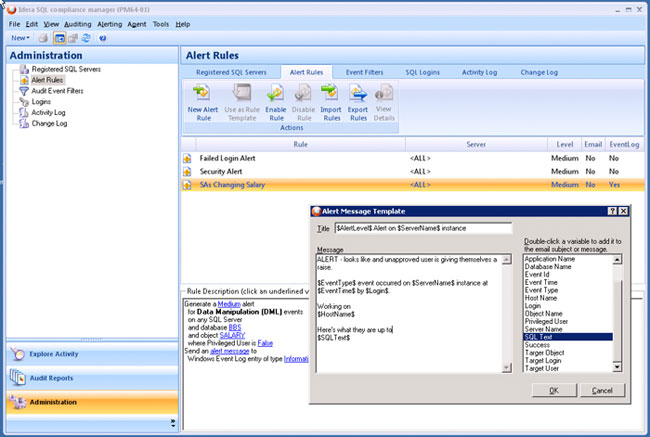The height and width of the screenshot is (437, 650).
Task: Click the Security Alert rule icon
Action: [187, 172]
